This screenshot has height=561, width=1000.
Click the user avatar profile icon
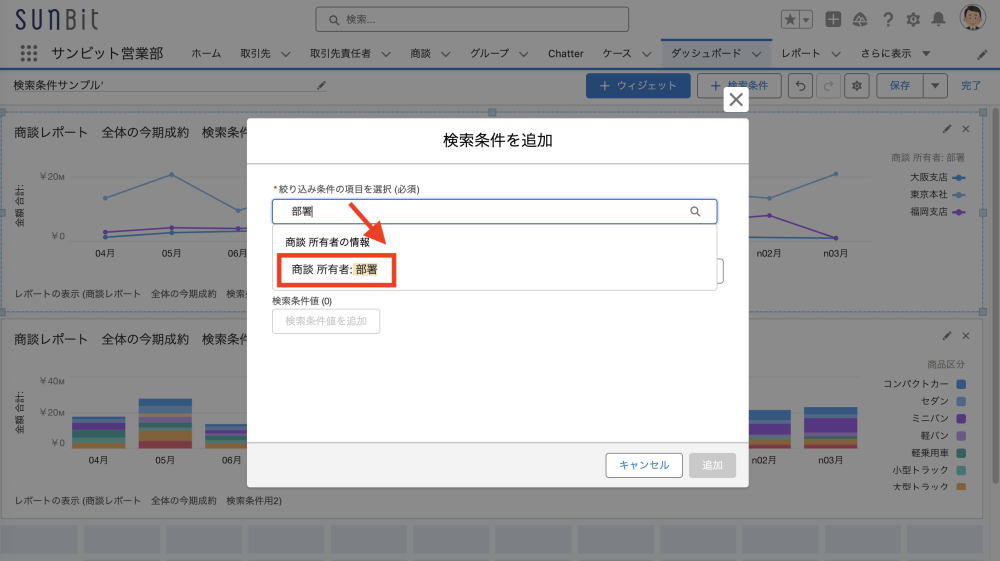point(972,18)
